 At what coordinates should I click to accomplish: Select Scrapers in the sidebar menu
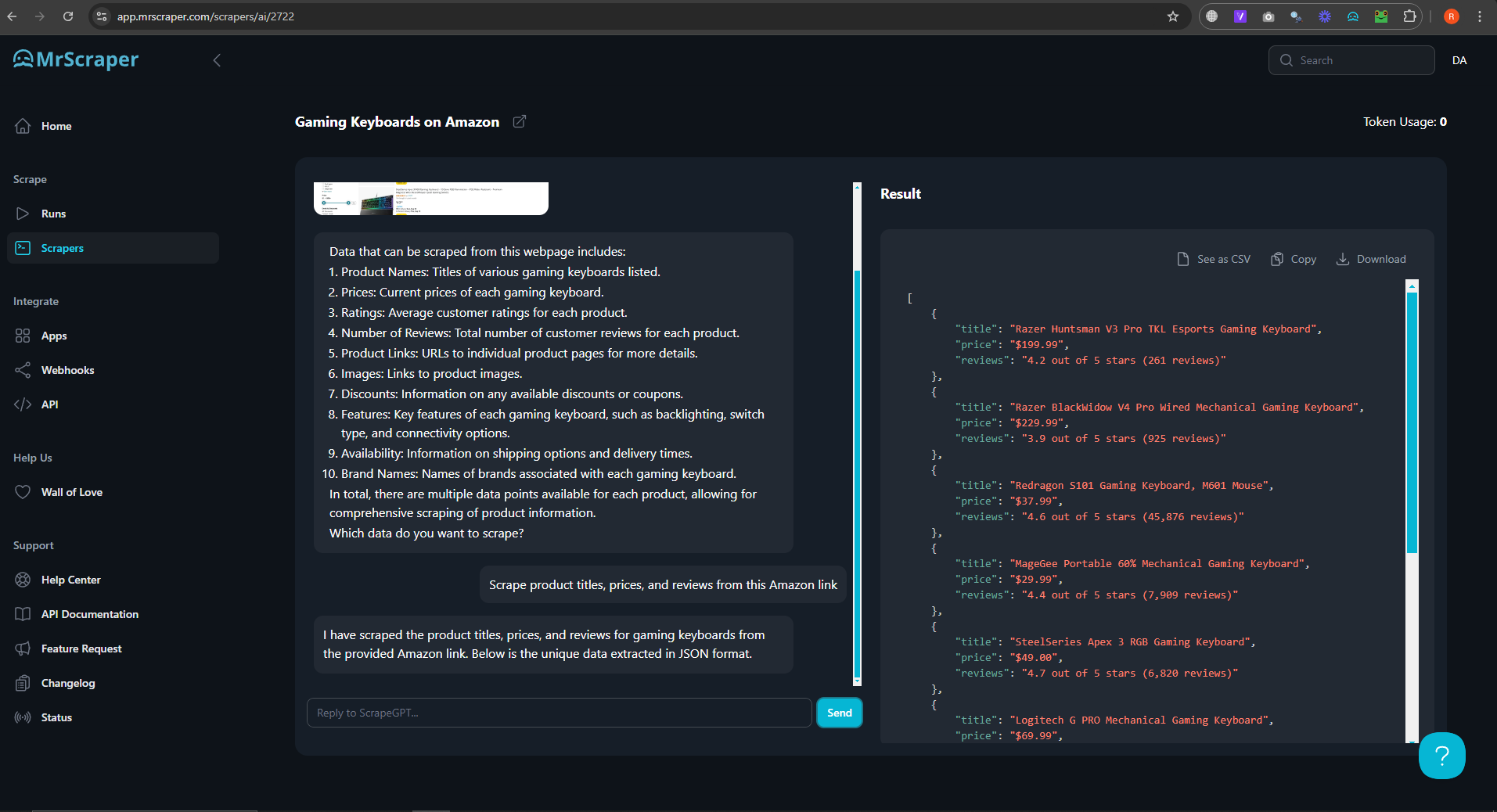[x=113, y=248]
